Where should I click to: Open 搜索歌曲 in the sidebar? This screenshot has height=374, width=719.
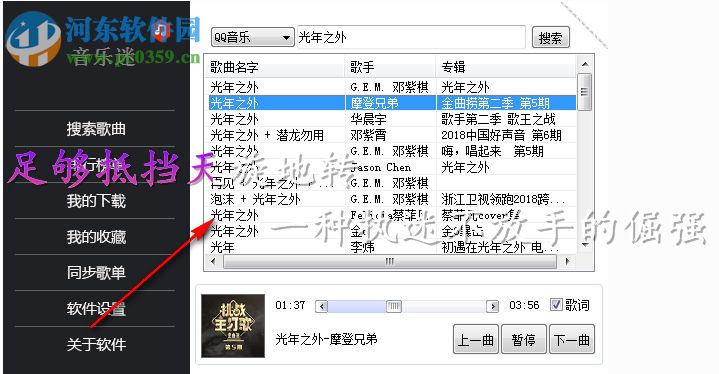(x=96, y=129)
